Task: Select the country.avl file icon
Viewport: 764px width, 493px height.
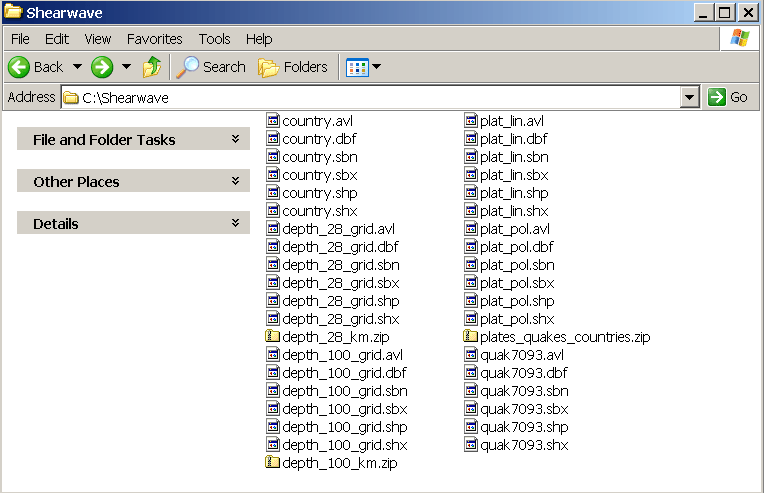Action: [273, 120]
